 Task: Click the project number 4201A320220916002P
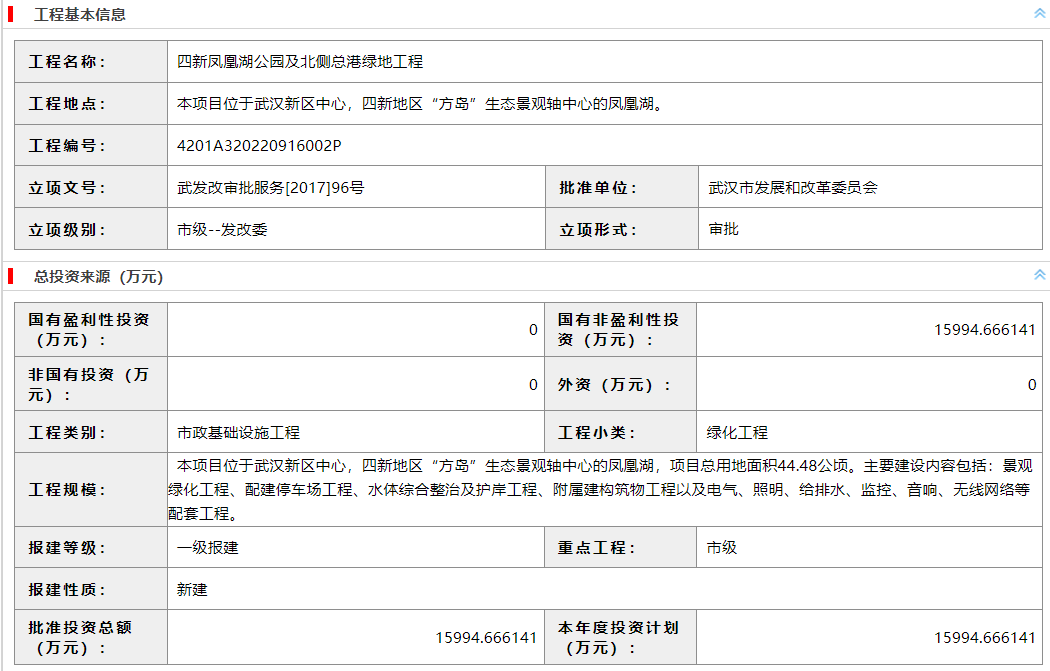[259, 146]
